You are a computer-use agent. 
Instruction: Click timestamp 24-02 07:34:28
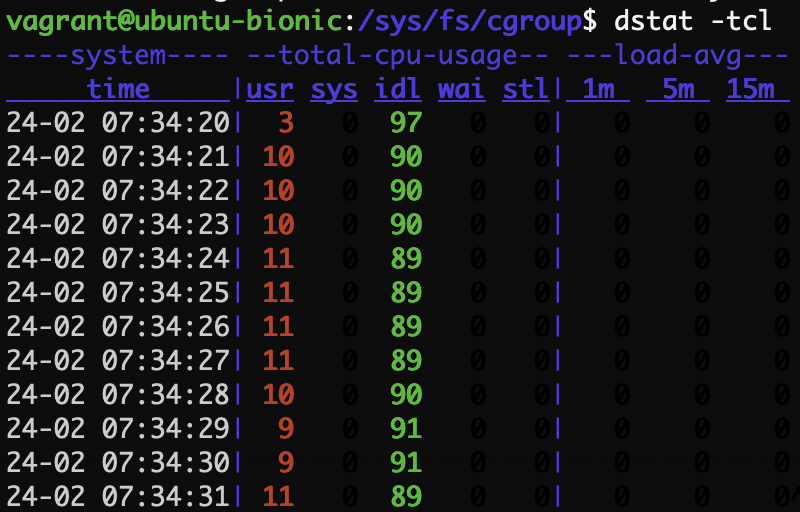[x=118, y=394]
